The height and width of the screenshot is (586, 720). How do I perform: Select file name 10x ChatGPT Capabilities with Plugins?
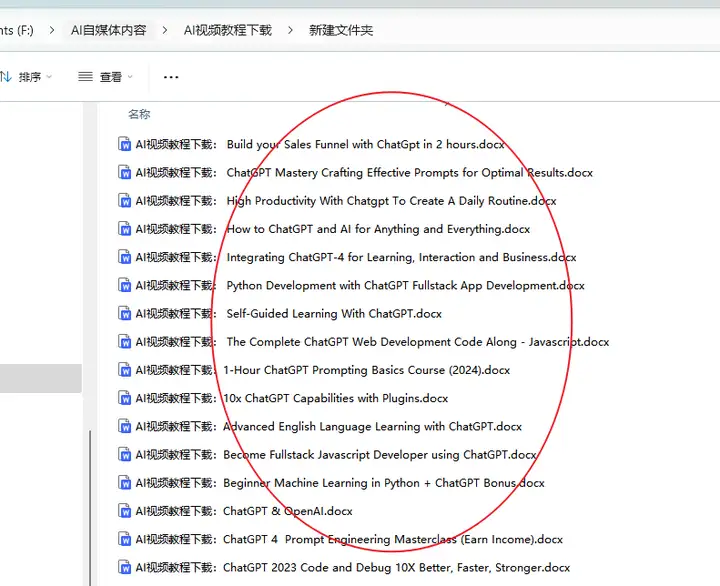pos(292,398)
